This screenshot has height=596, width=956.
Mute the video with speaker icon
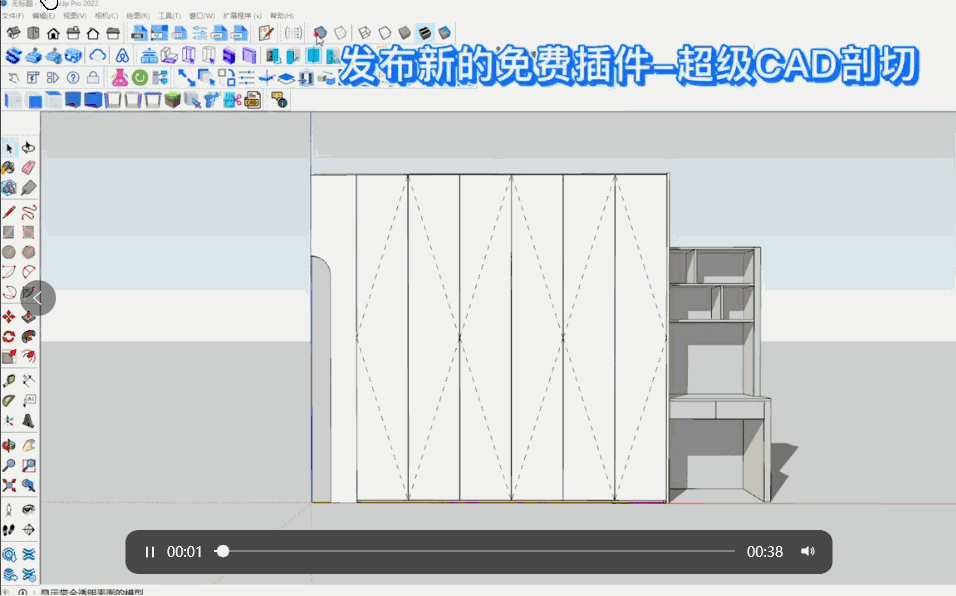pyautogui.click(x=808, y=552)
